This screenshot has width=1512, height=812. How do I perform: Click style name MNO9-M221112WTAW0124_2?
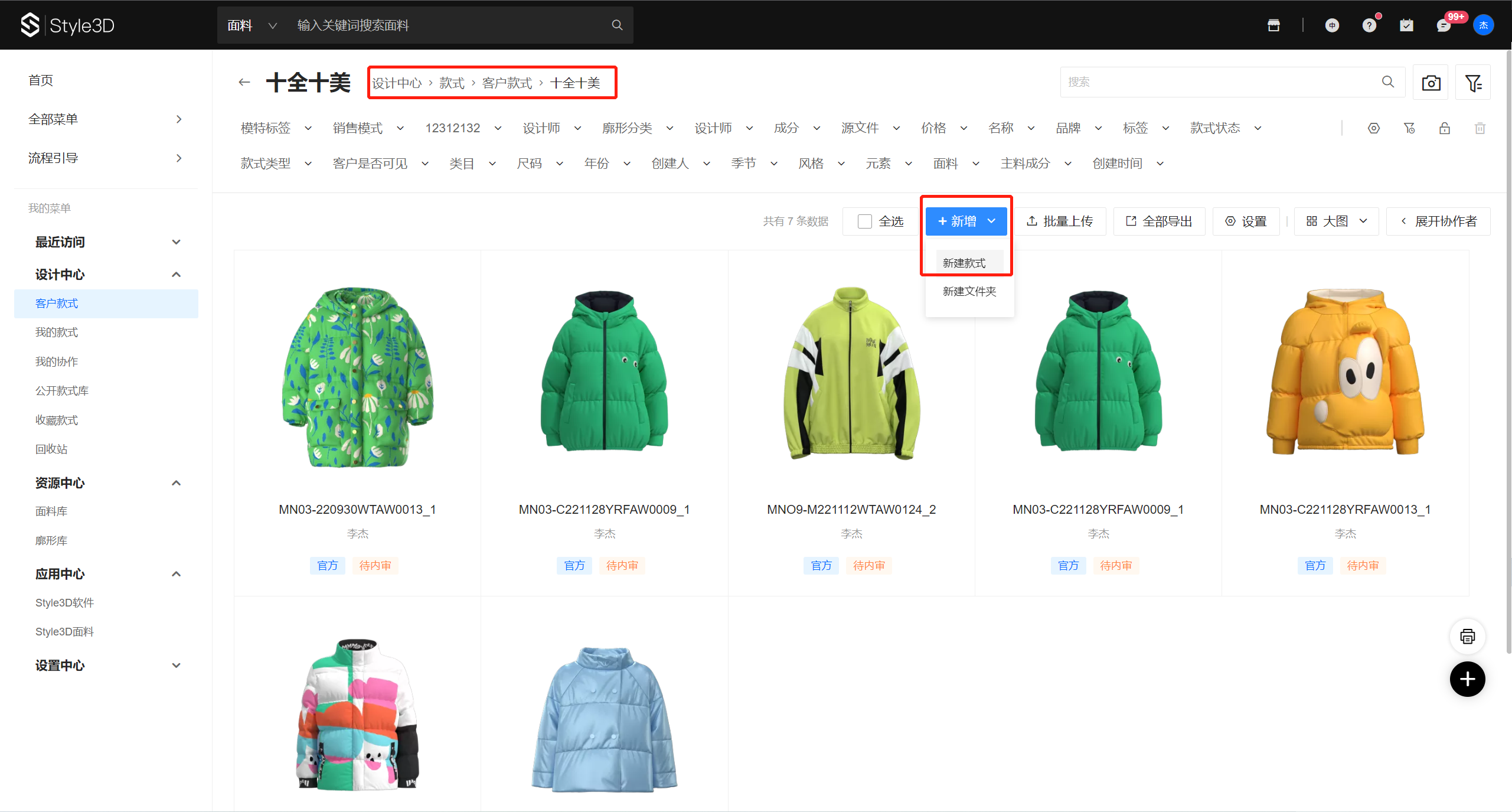(851, 510)
